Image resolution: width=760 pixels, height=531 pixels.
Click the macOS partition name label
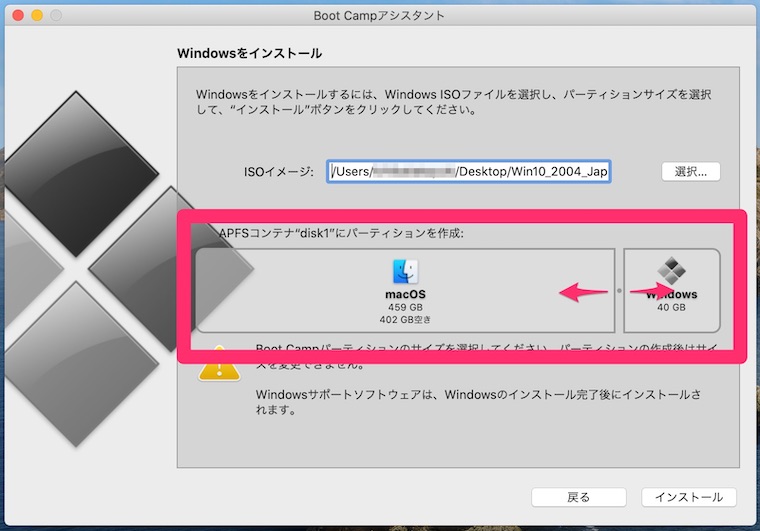coord(405,294)
